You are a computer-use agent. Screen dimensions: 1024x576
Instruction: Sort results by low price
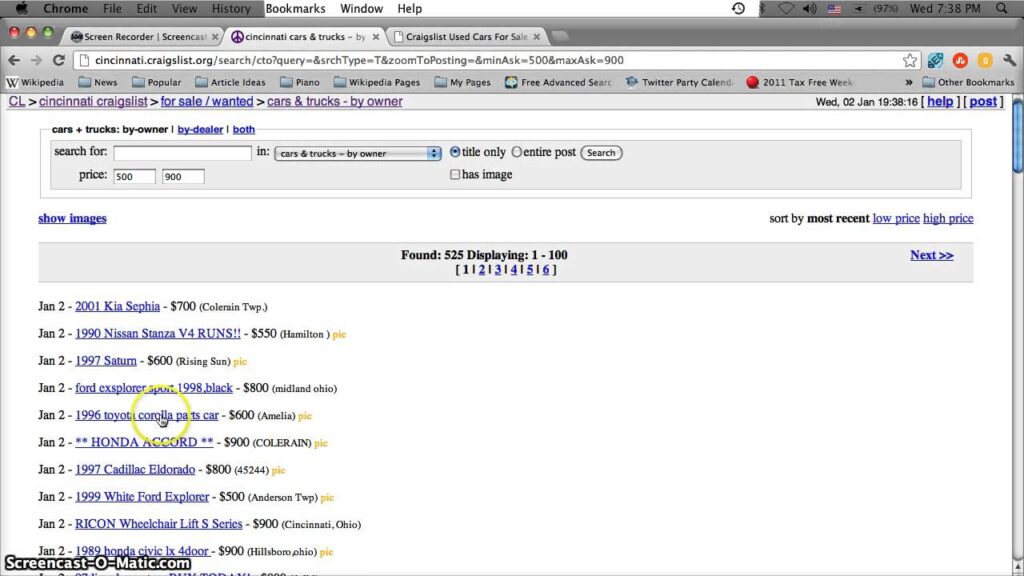click(895, 218)
